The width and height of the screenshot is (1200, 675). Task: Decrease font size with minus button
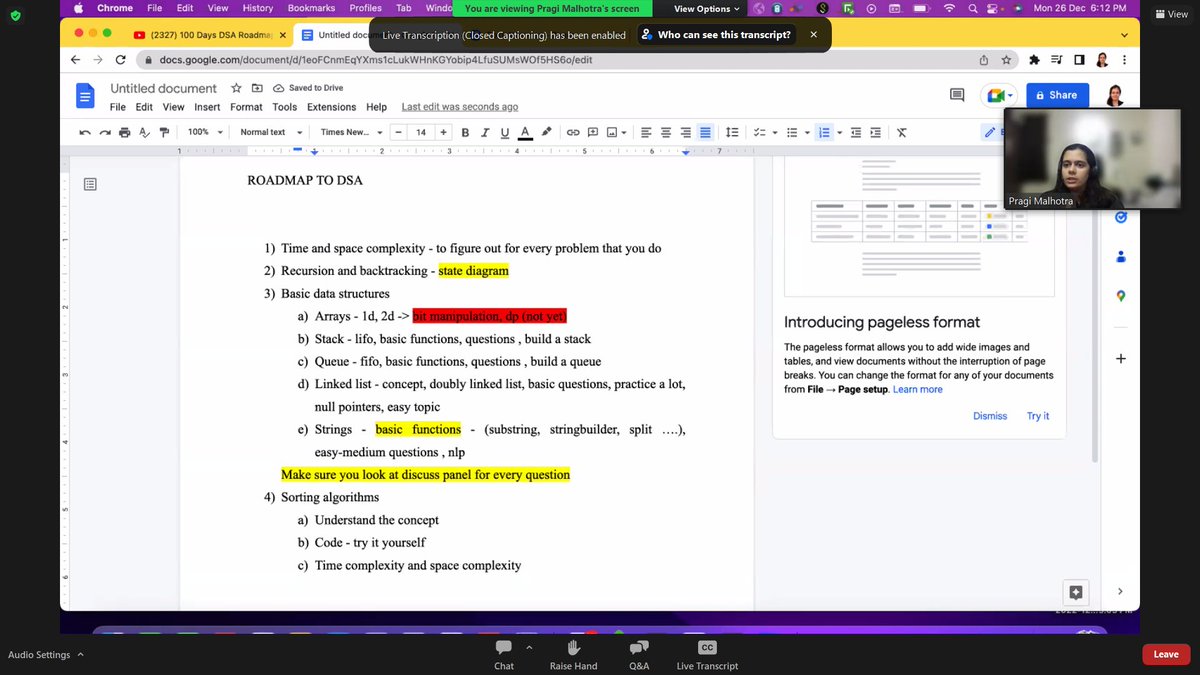[398, 132]
